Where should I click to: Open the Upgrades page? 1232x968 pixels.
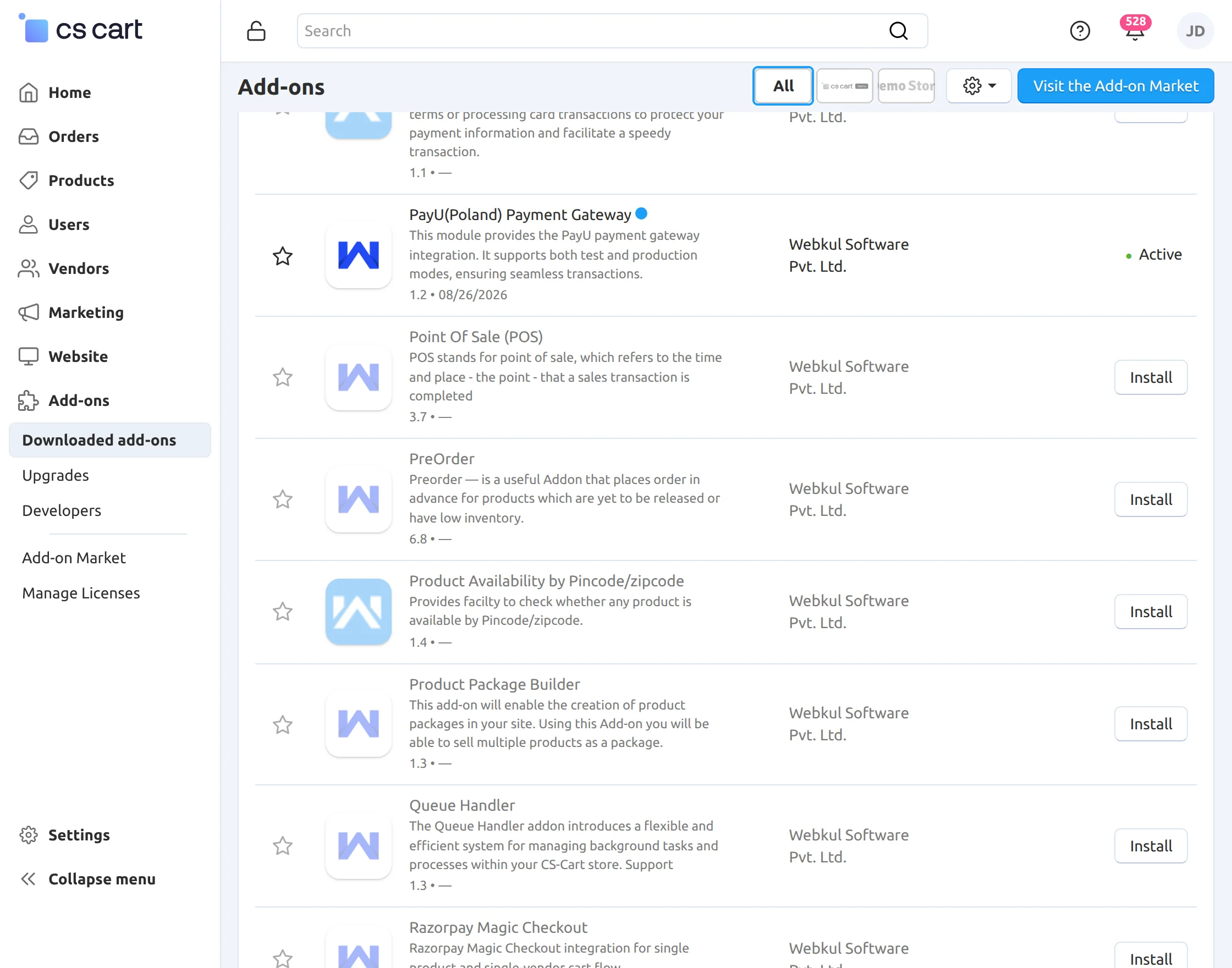[56, 475]
